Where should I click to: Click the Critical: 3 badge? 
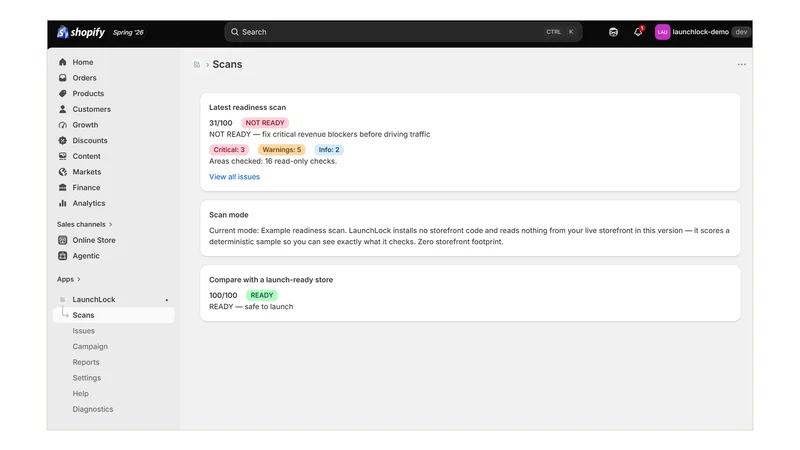[229, 149]
